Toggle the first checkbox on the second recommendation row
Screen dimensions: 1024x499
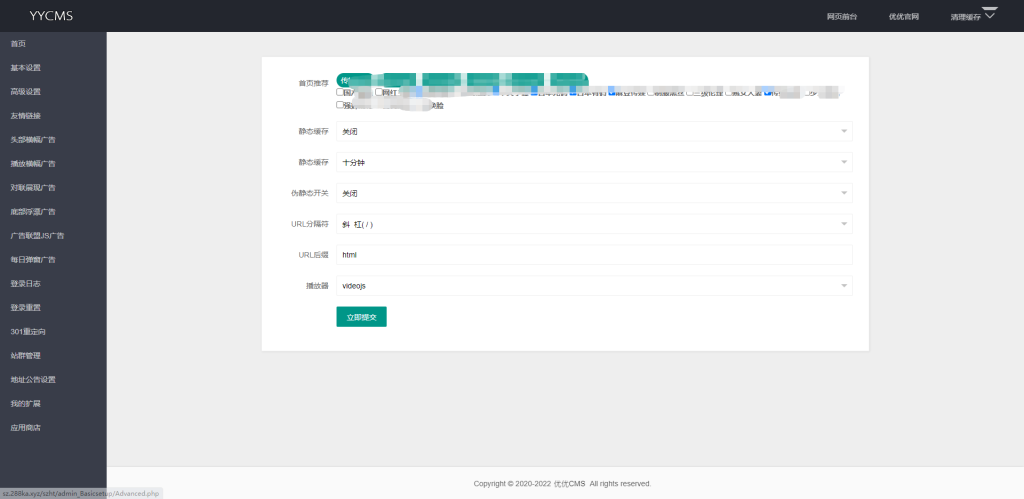(x=340, y=104)
